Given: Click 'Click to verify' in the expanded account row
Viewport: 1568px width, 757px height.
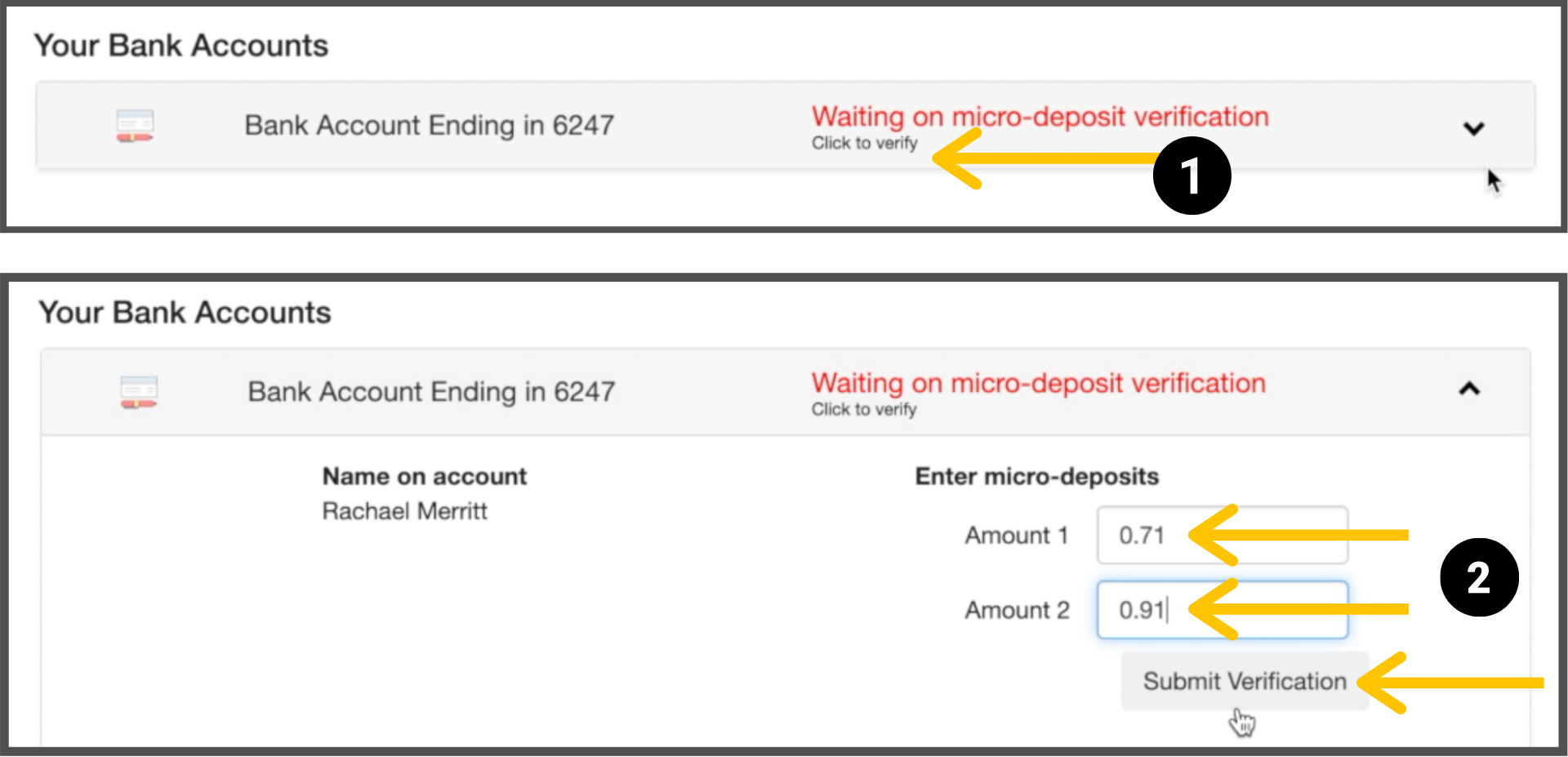Looking at the screenshot, I should [864, 409].
